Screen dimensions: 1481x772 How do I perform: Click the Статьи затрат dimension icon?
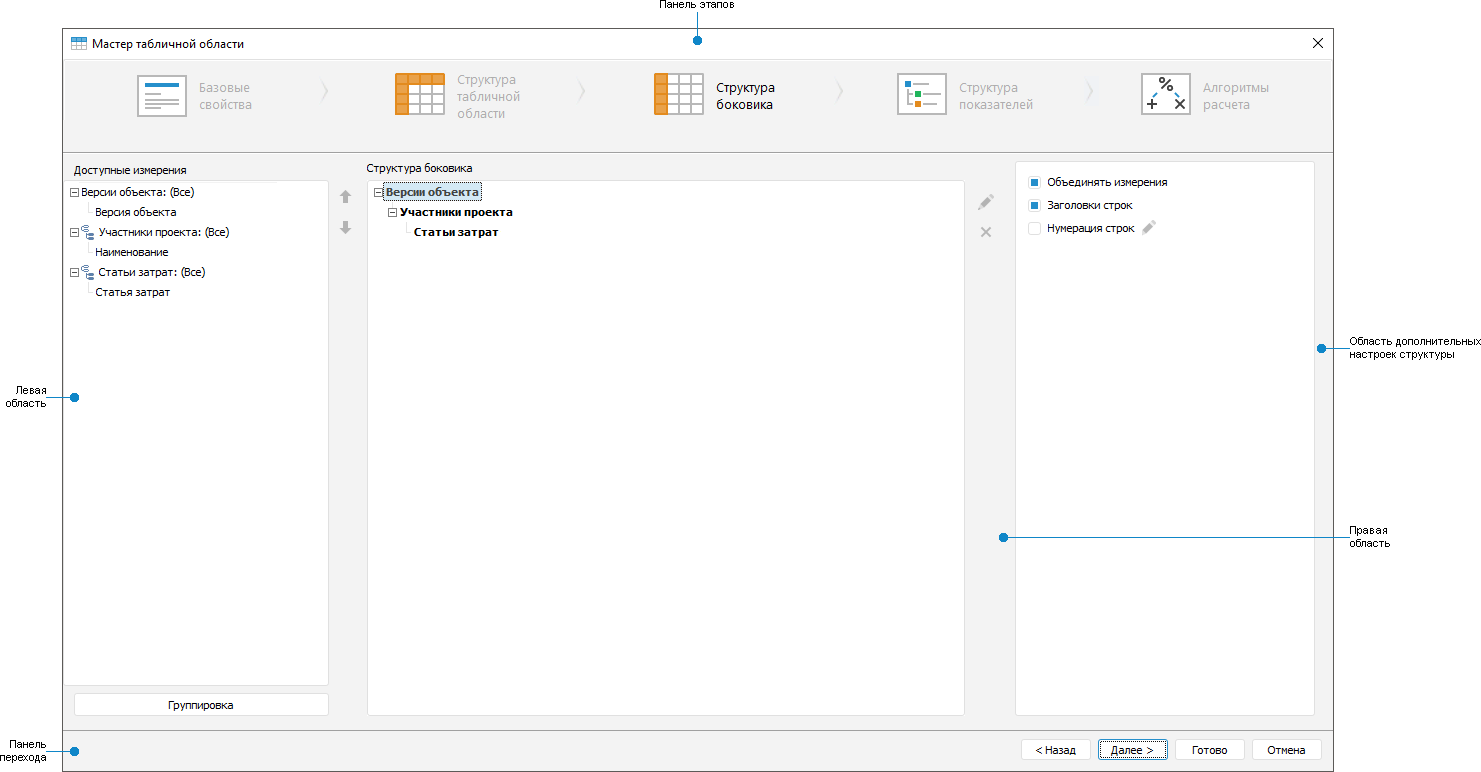[x=88, y=272]
